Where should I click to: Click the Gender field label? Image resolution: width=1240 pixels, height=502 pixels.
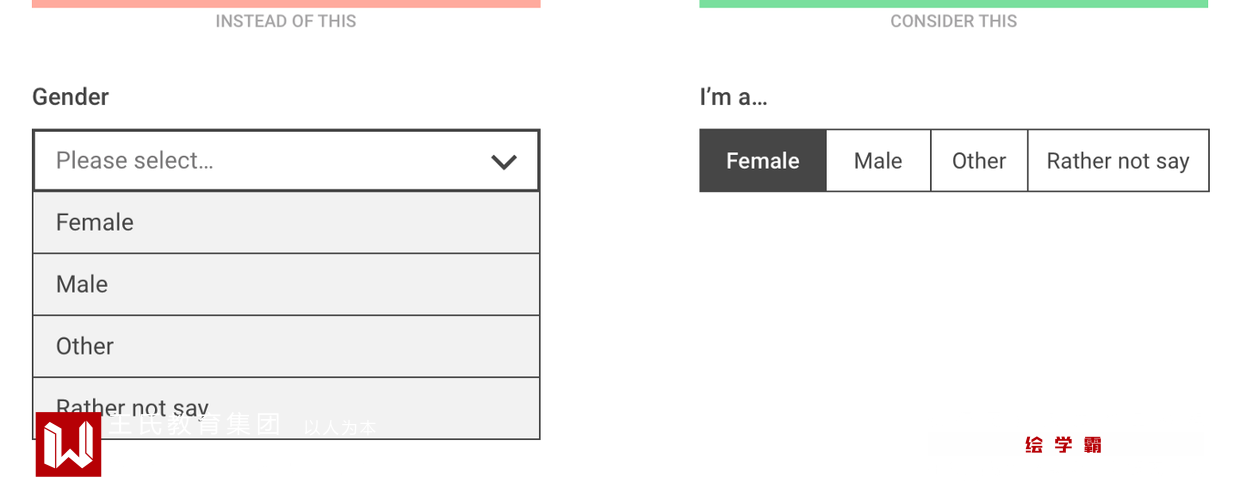70,97
